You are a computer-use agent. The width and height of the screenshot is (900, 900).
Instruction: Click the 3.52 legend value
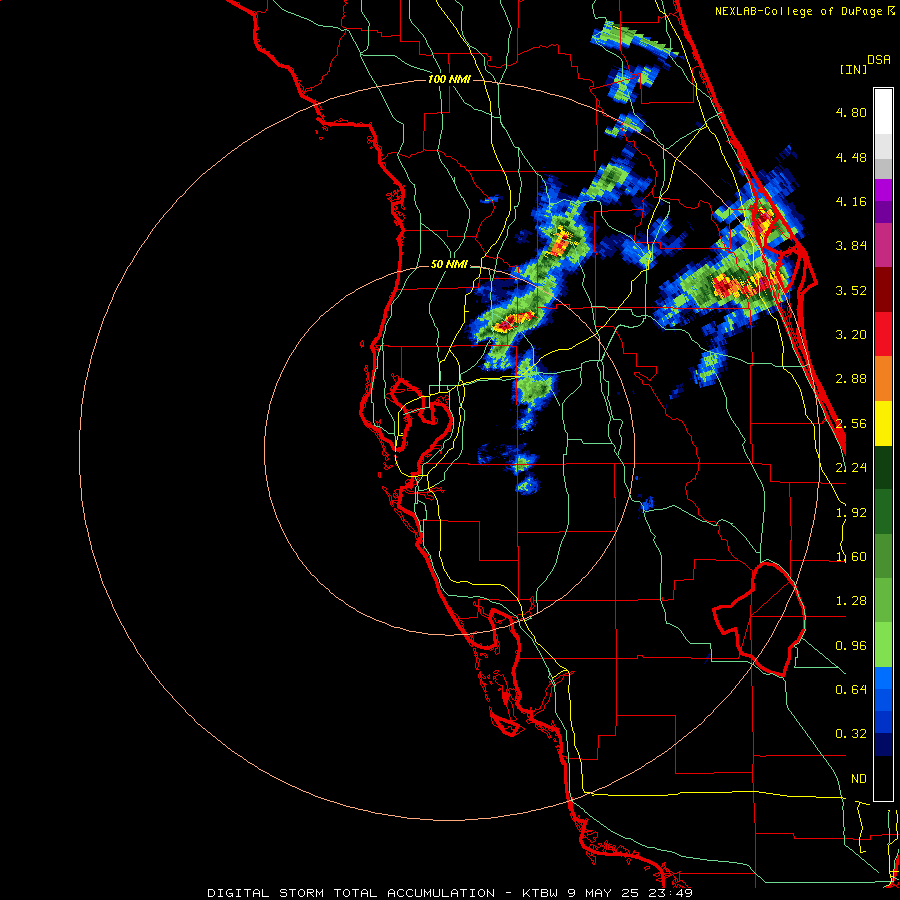851,290
